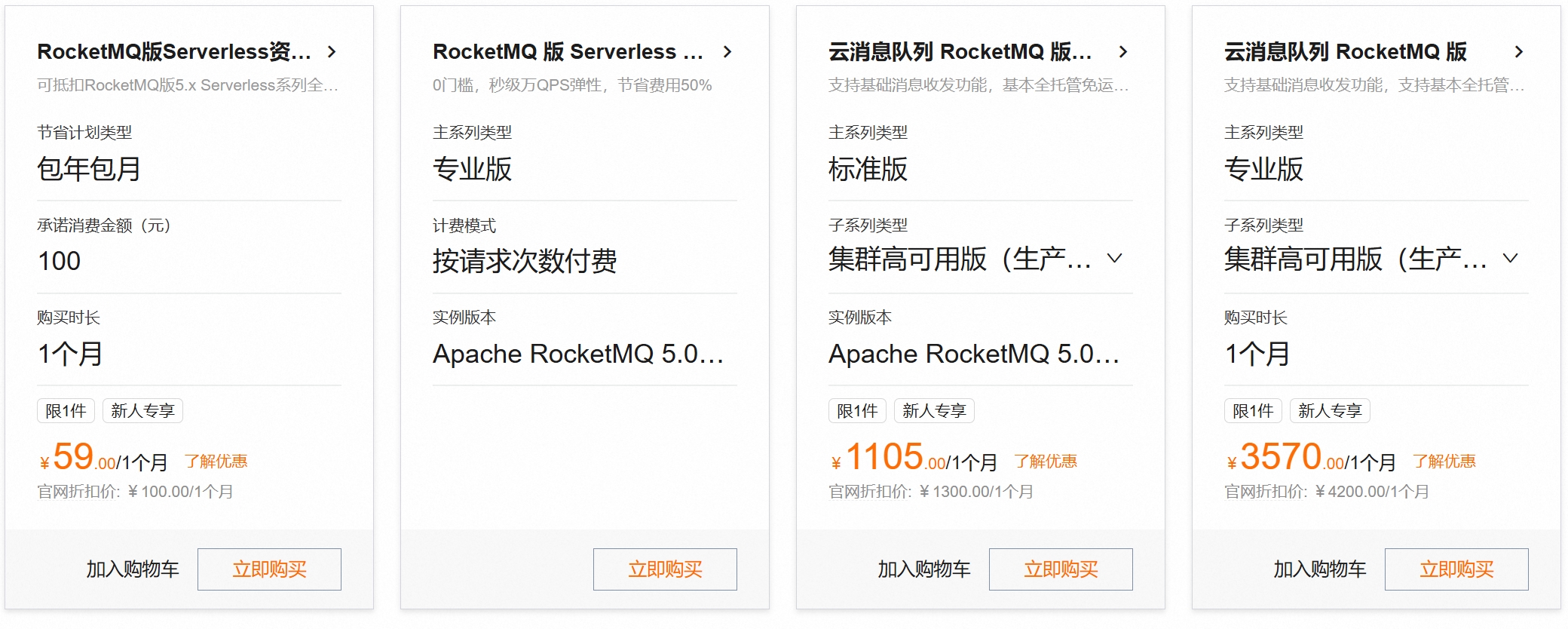1568x629 pixels.
Task: Click 限1件 tag on the 1105.00 card
Action: point(858,411)
